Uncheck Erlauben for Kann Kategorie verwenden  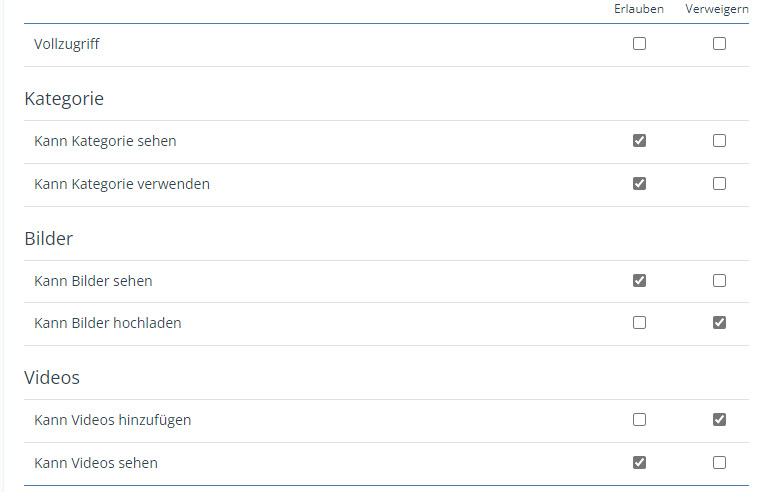click(639, 184)
